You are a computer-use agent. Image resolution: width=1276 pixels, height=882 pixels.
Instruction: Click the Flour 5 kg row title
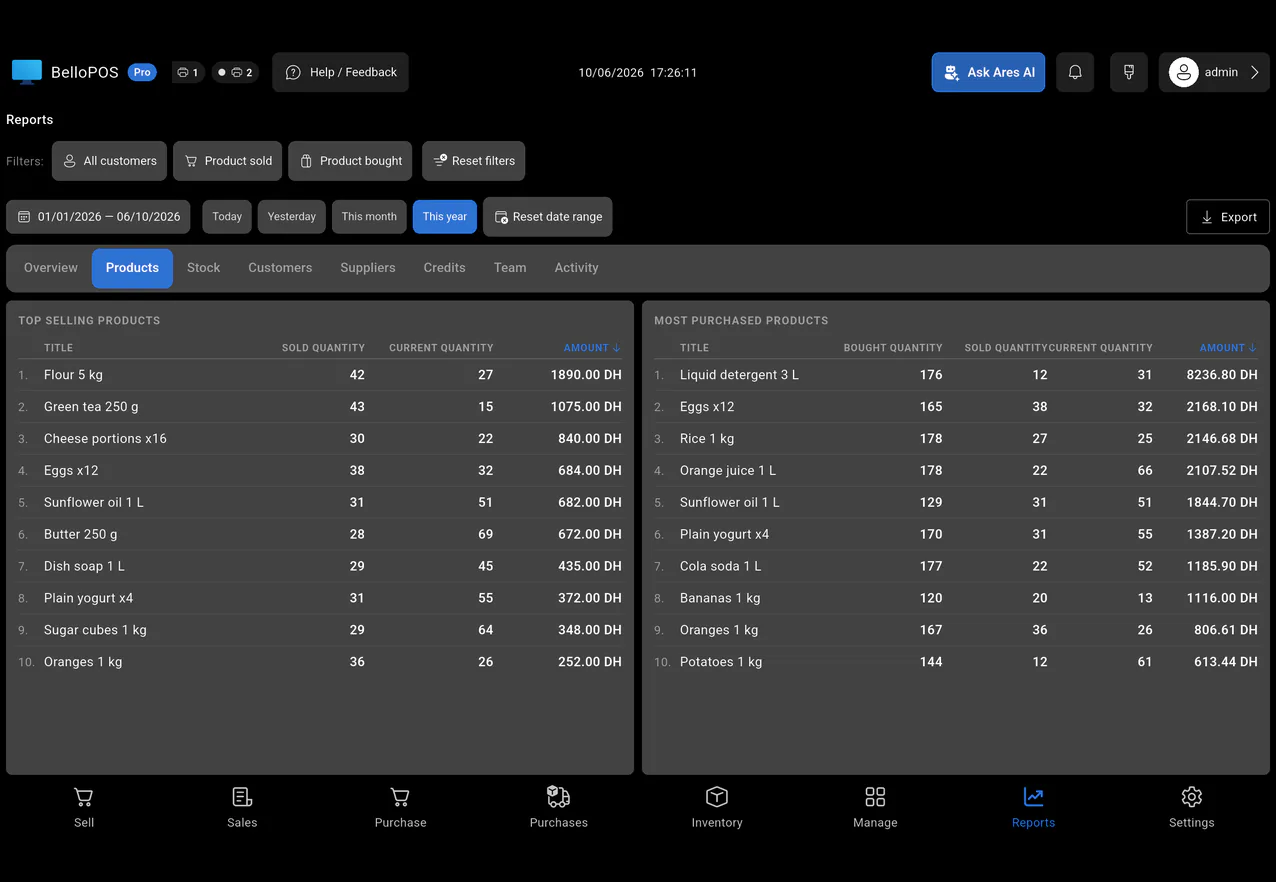(73, 375)
